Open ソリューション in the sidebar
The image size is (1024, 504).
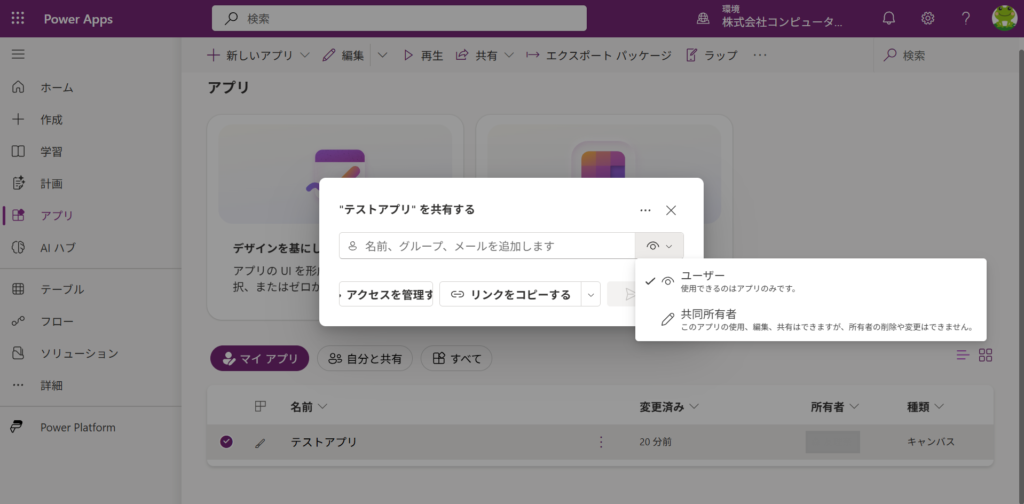65,353
